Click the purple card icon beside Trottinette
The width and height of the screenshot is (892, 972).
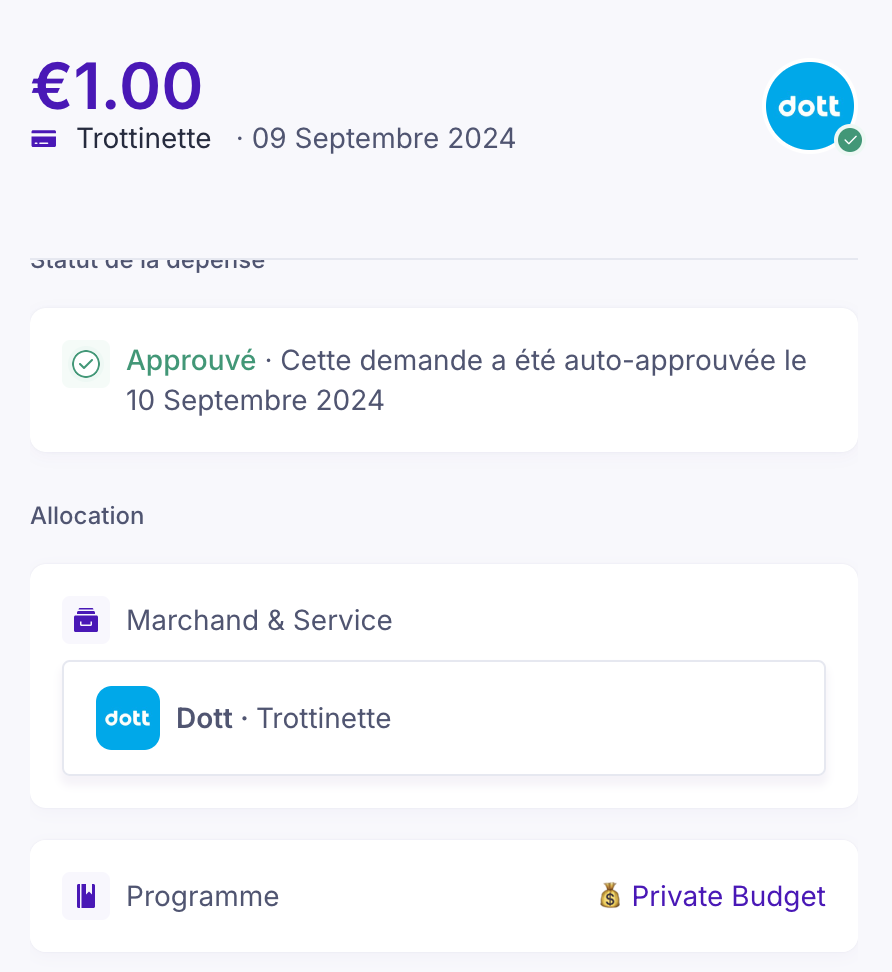[43, 139]
